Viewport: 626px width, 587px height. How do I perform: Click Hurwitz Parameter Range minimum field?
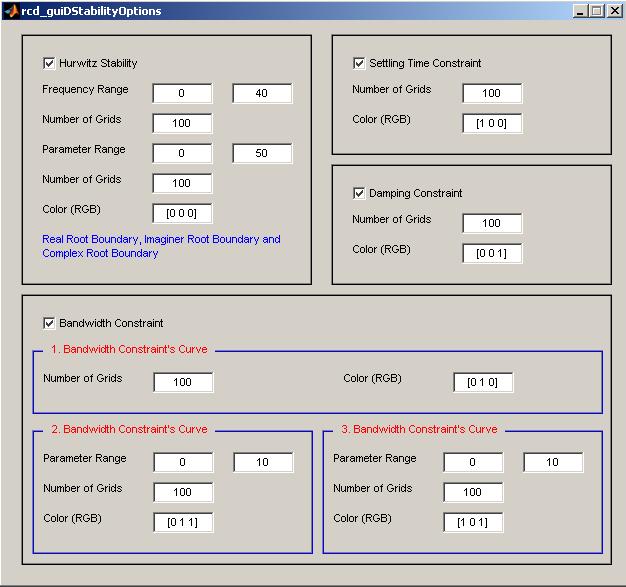[182, 153]
